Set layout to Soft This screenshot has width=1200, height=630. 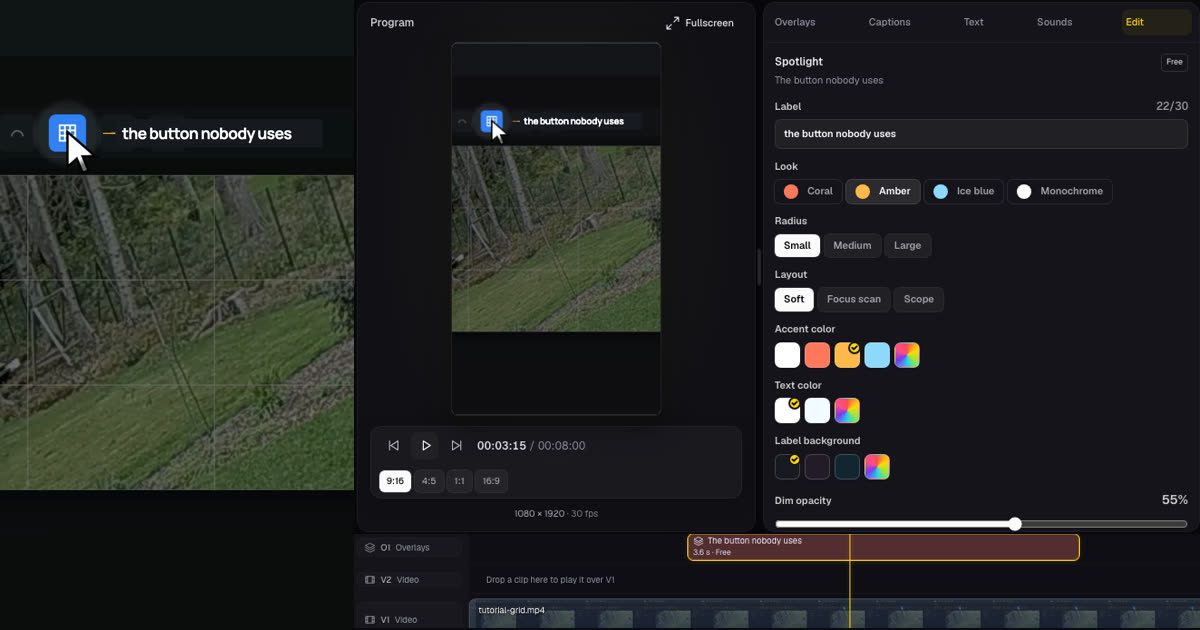[794, 299]
